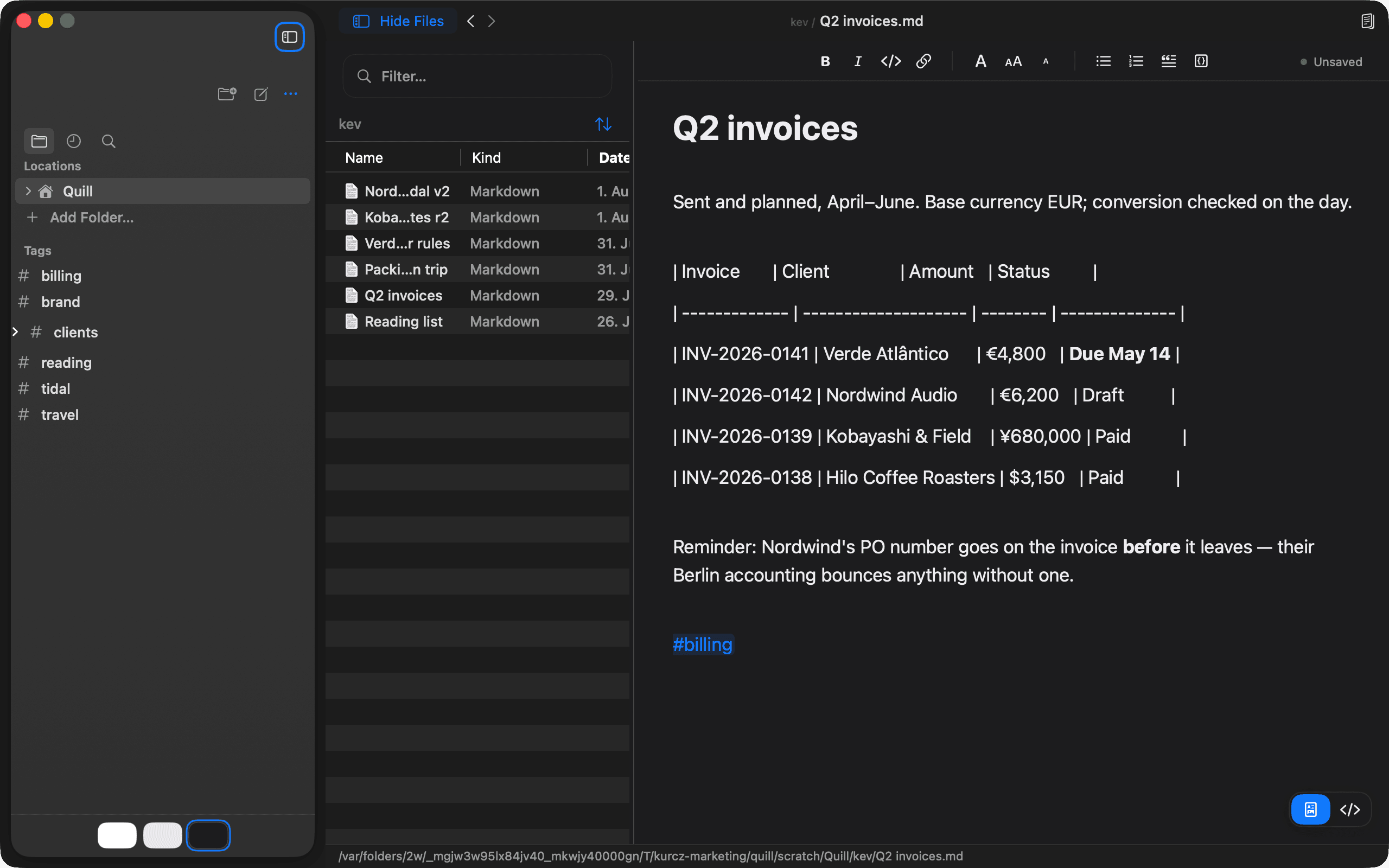Insert a block quote
This screenshot has height=868, width=1389.
point(1169,61)
